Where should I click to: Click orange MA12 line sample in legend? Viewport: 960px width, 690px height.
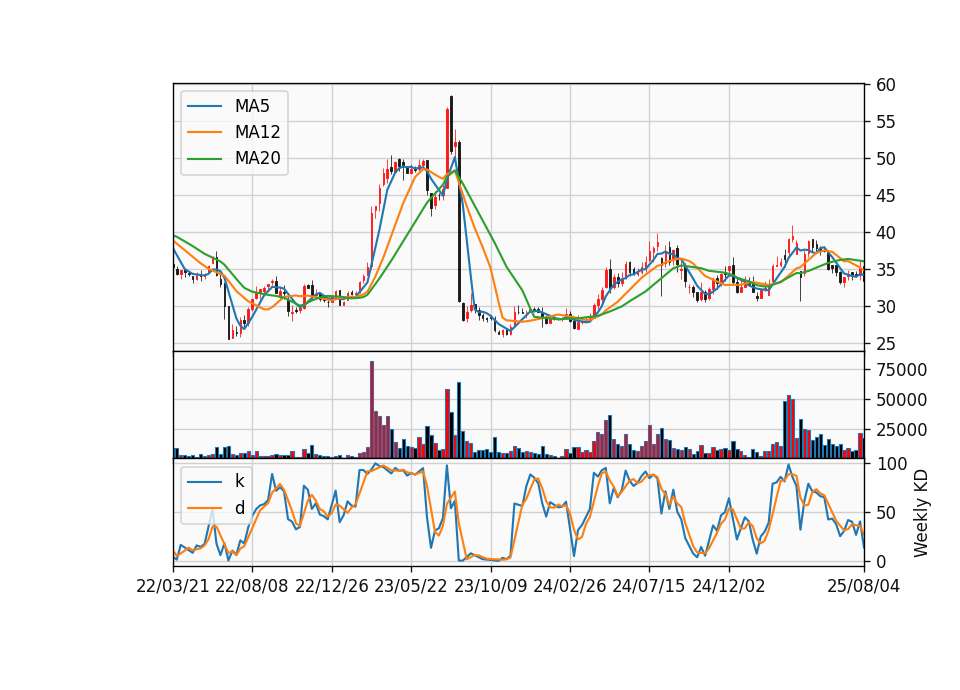pyautogui.click(x=204, y=132)
